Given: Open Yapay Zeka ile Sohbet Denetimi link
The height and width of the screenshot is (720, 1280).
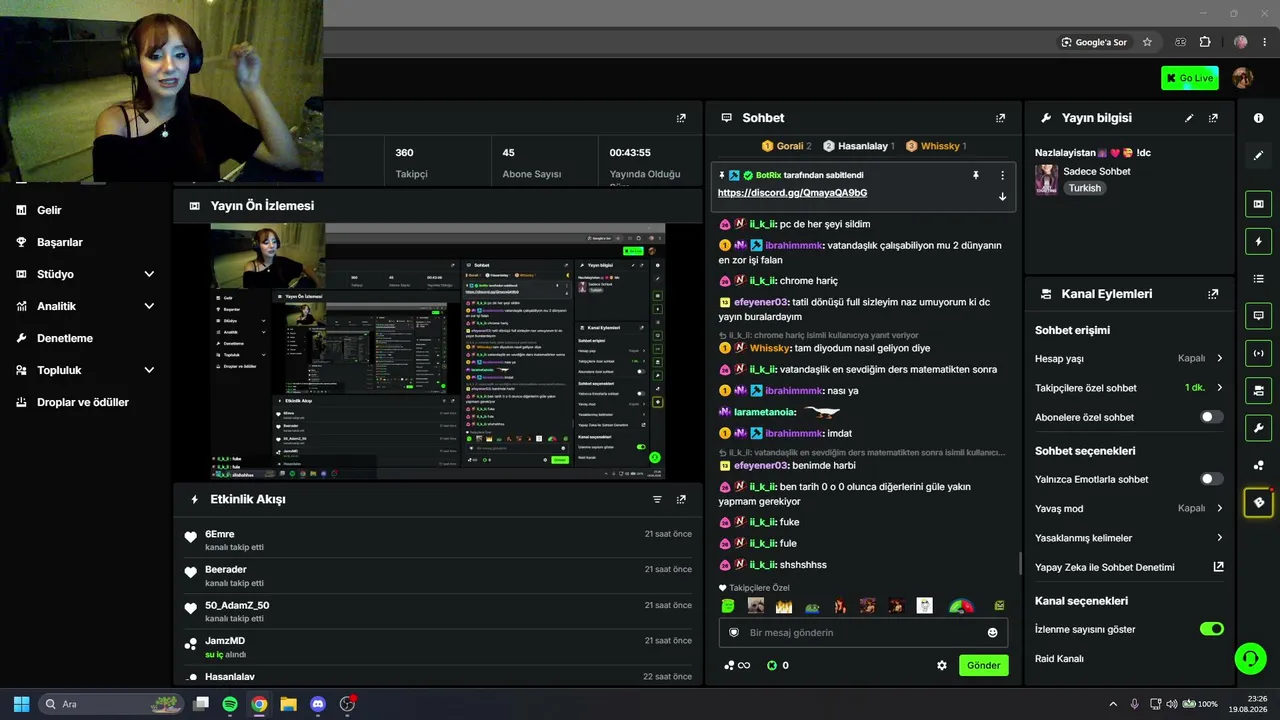Looking at the screenshot, I should coord(1129,567).
